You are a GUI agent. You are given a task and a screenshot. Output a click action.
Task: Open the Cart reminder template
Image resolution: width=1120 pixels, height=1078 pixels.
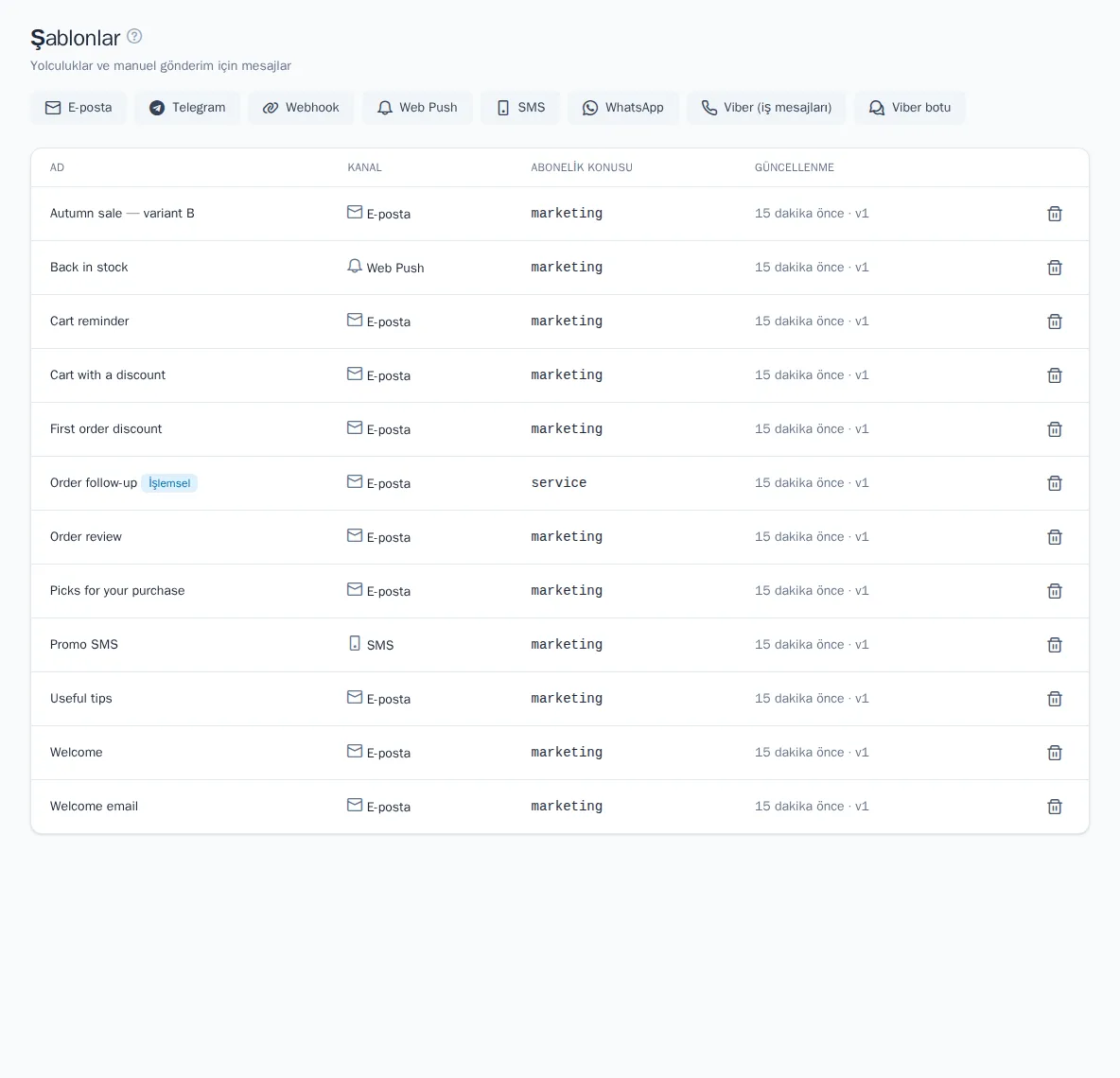pos(89,322)
